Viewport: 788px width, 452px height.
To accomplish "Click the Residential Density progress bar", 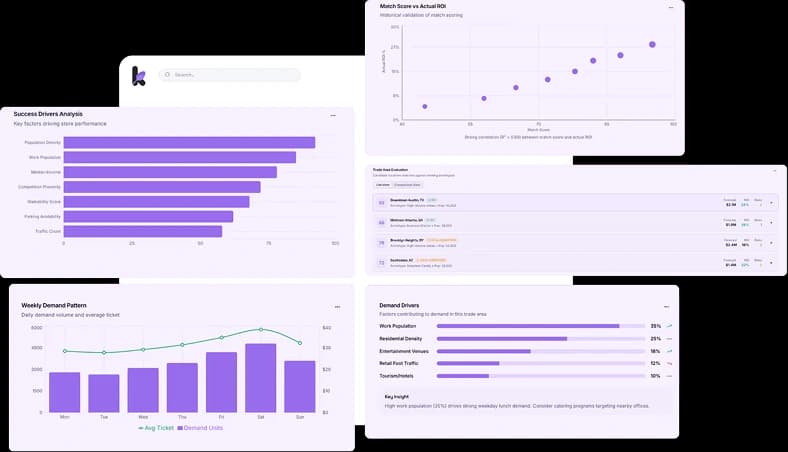I will pos(541,339).
